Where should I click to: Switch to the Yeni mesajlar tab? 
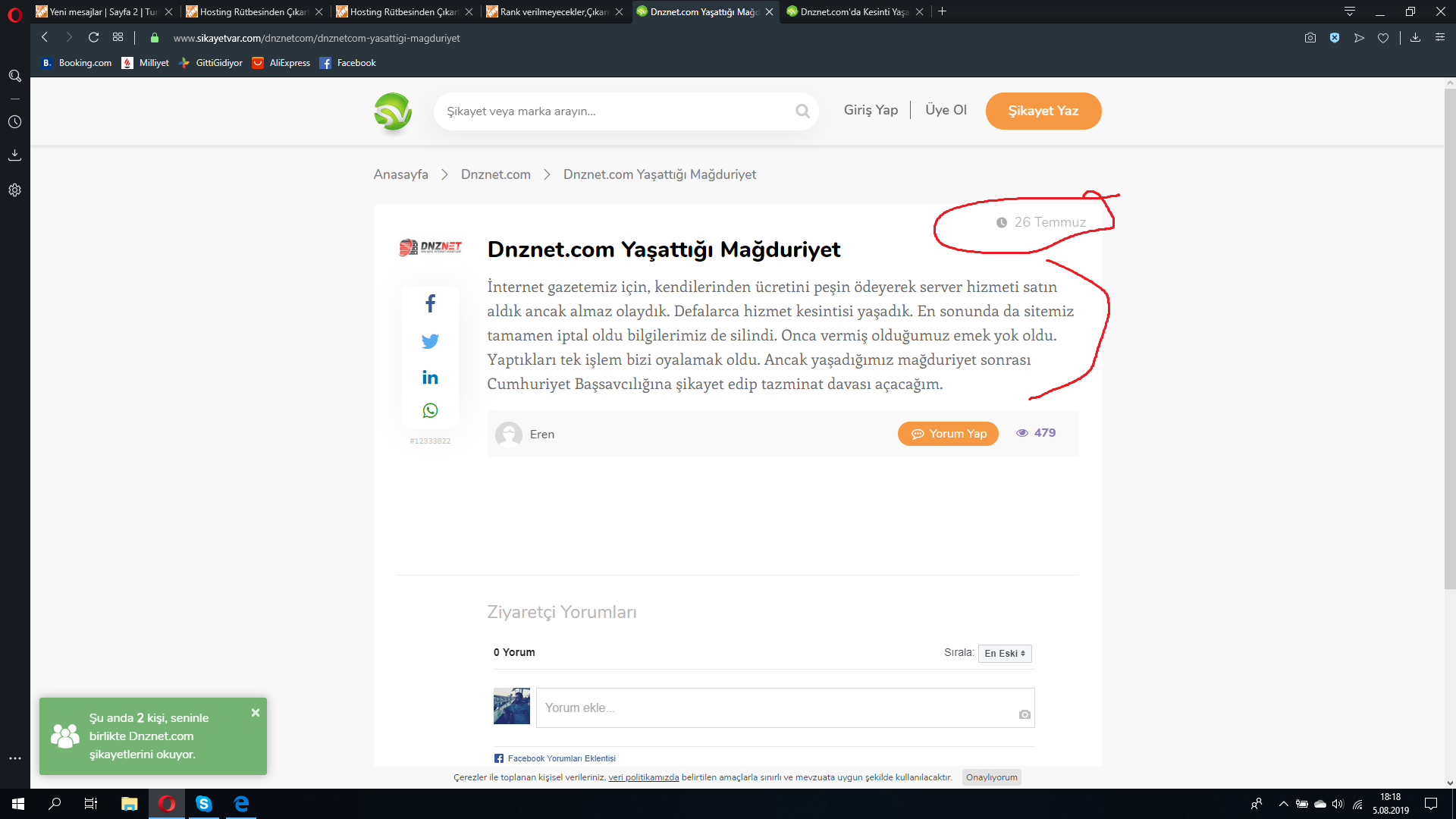click(103, 11)
